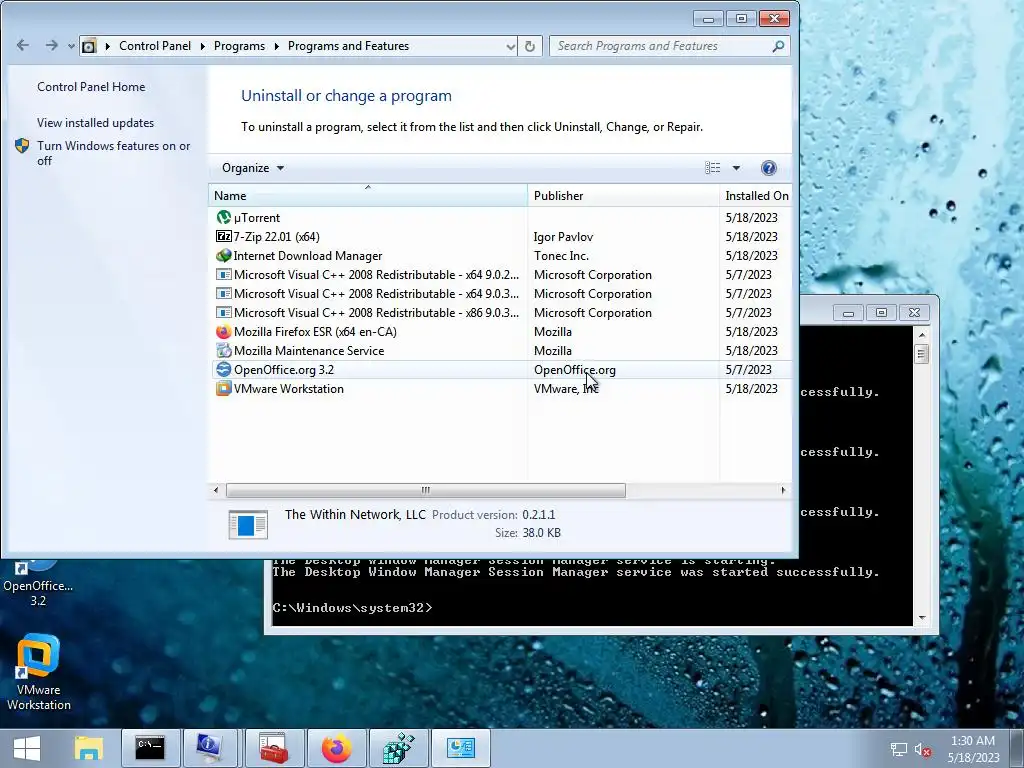This screenshot has height=768, width=1024.
Task: Select the Mozilla Firefox ESR (x64 en-CA) row
Action: coord(502,332)
